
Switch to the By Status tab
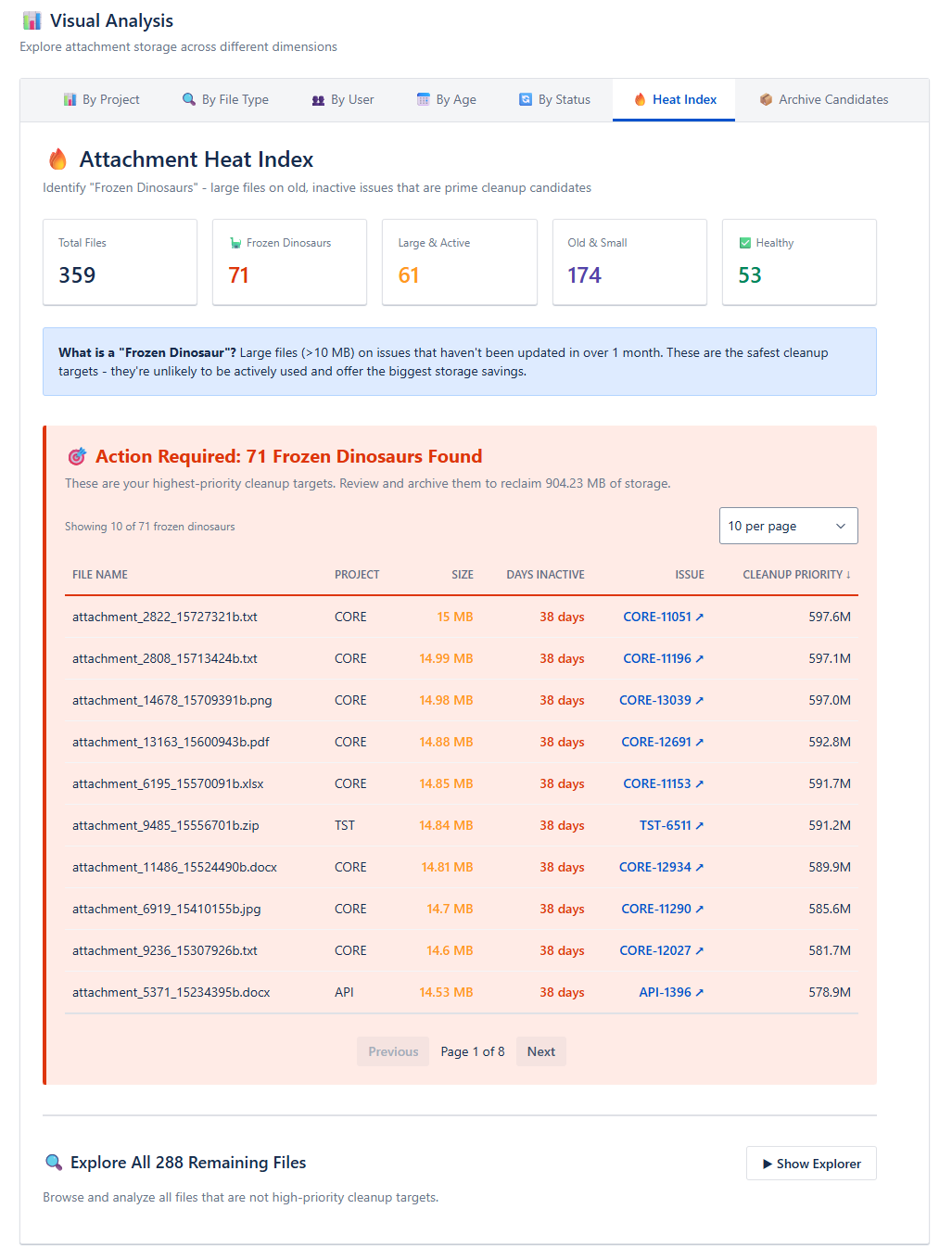(x=554, y=99)
